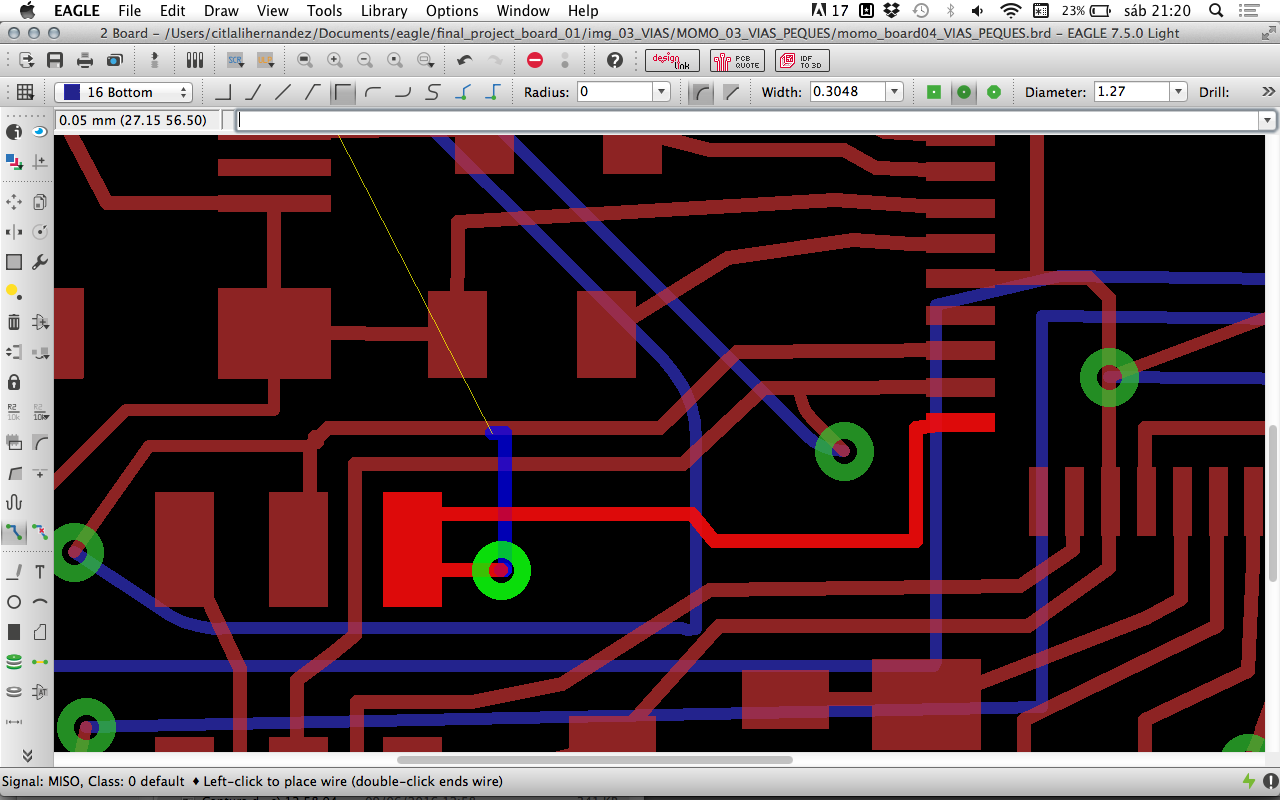The height and width of the screenshot is (800, 1280).
Task: Expand more tools at sidebar bottom
Action: tap(27, 755)
